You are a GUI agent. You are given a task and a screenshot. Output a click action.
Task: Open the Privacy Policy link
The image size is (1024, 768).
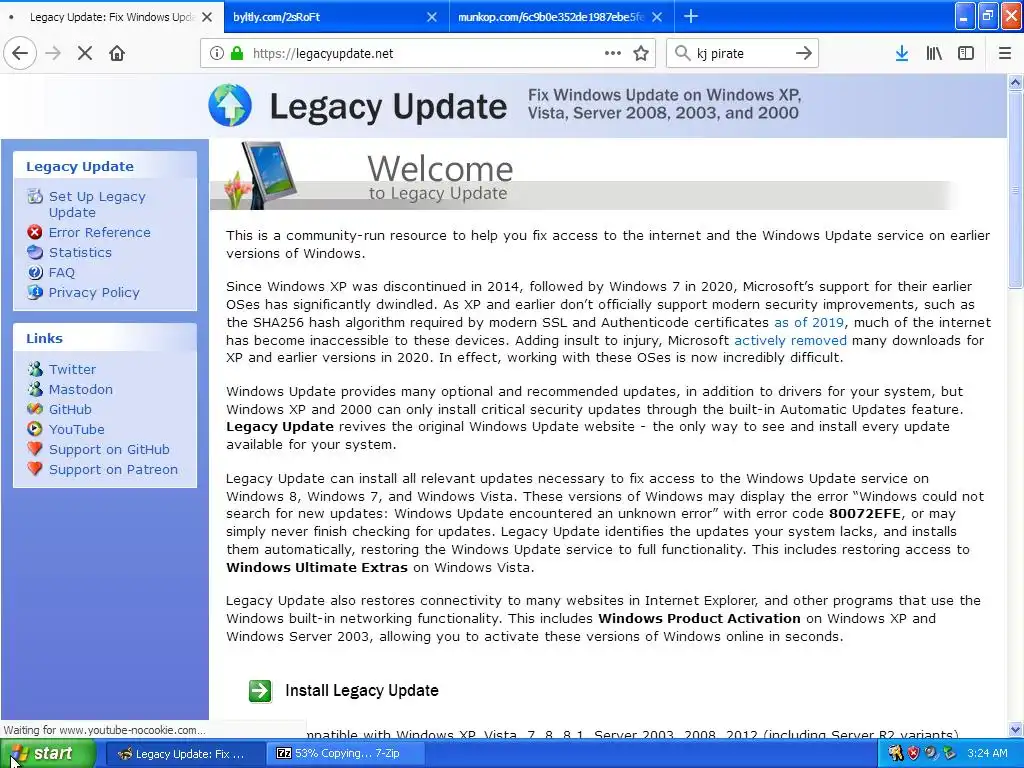[x=94, y=293]
